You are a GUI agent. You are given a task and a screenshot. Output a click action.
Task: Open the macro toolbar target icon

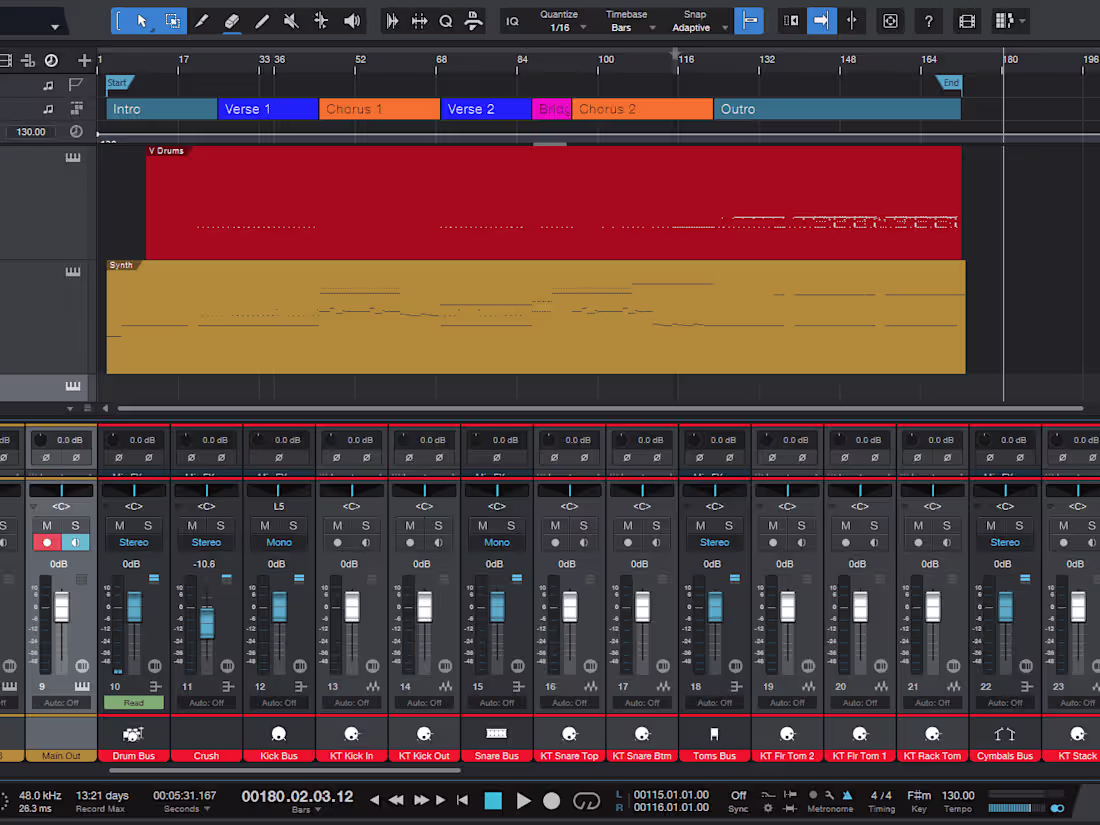(x=890, y=21)
